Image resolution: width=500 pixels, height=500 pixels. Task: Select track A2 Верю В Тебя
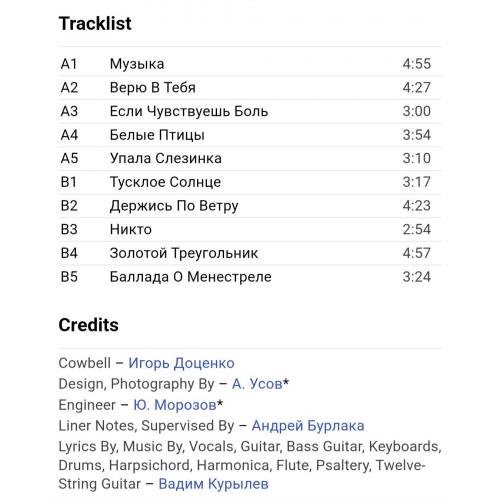click(250, 88)
